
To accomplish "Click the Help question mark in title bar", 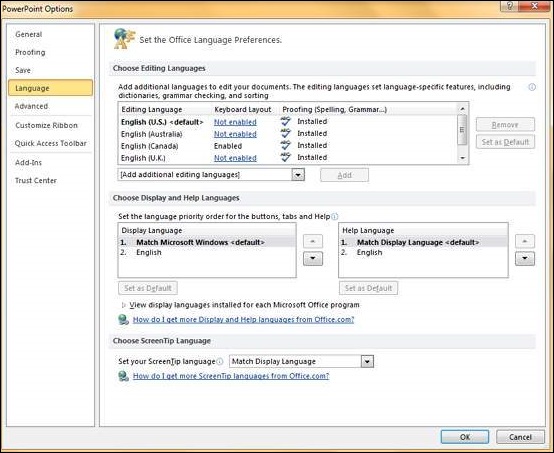I will [x=510, y=6].
